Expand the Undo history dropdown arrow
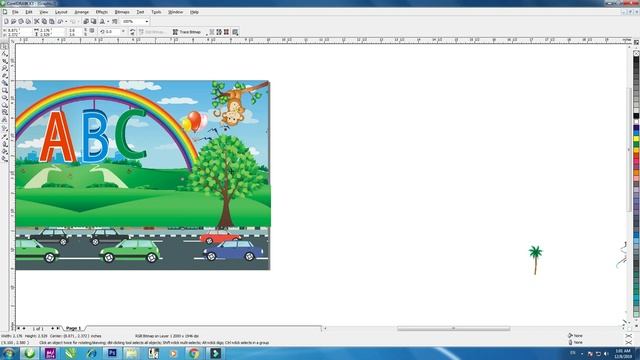The height and width of the screenshot is (360, 640). pos(66,21)
